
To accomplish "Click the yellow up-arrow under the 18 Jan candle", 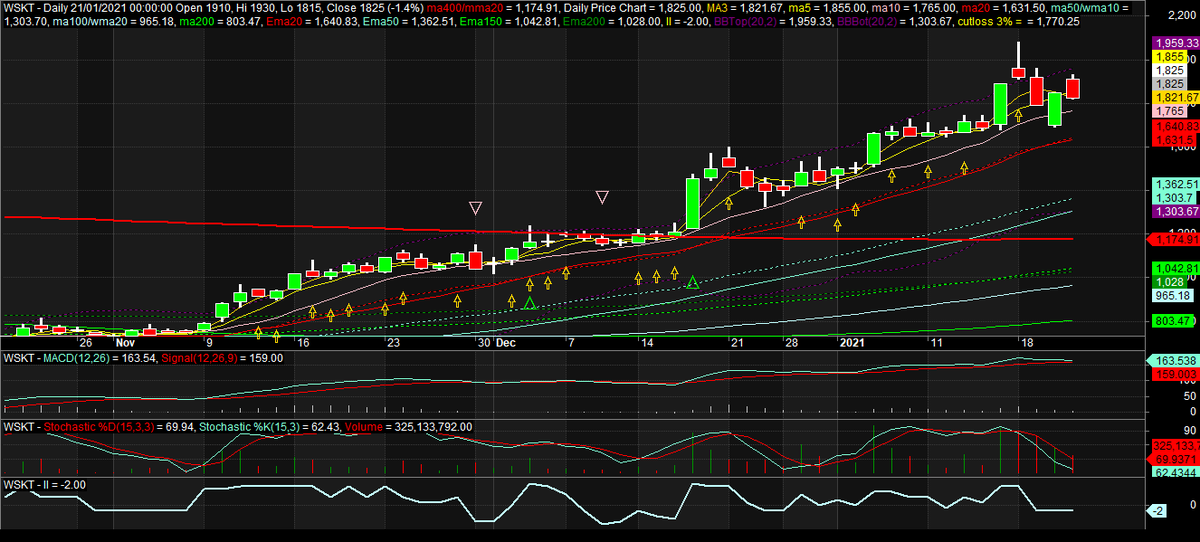I will tap(1018, 115).
